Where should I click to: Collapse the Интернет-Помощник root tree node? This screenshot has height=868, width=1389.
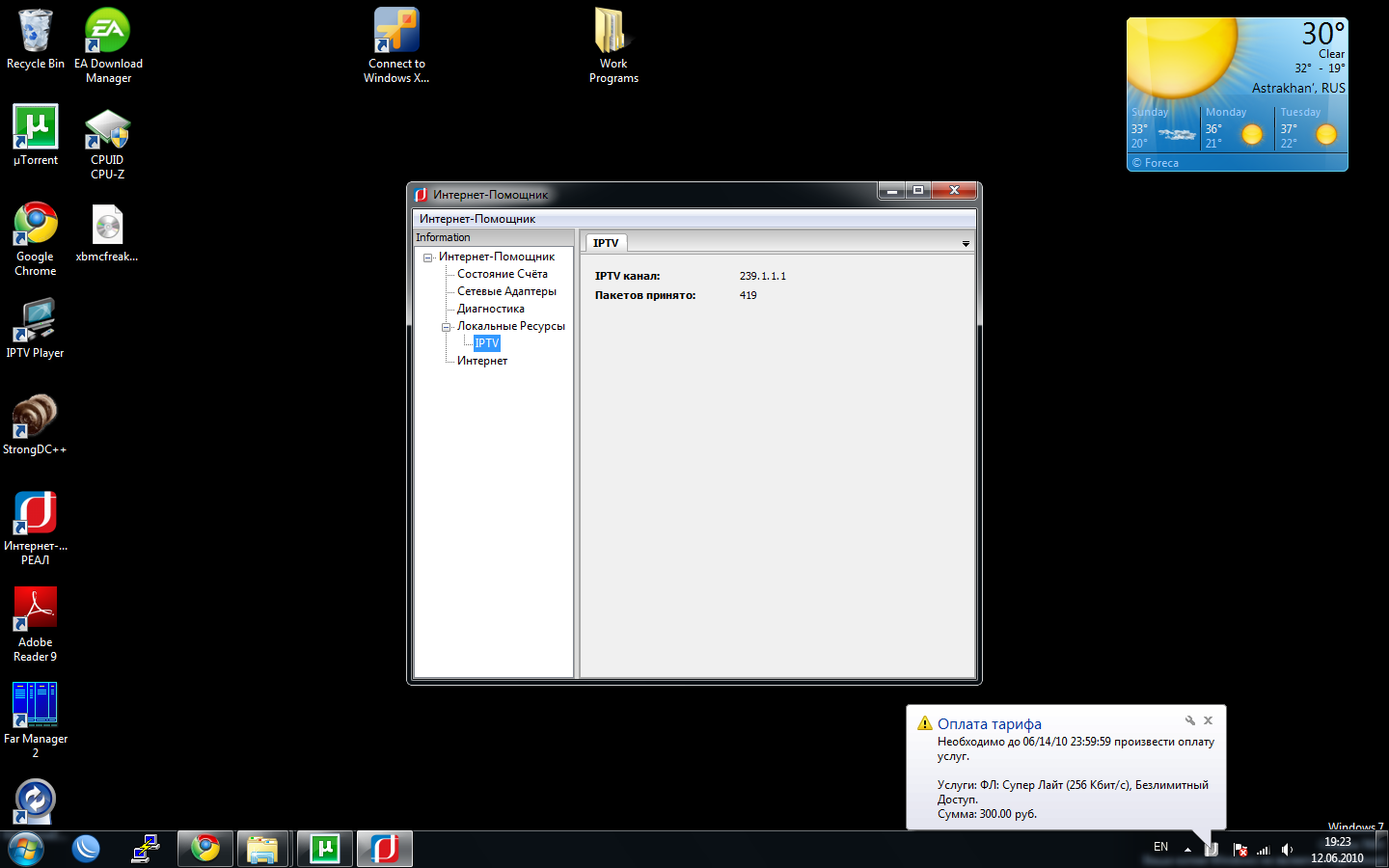click(x=427, y=258)
